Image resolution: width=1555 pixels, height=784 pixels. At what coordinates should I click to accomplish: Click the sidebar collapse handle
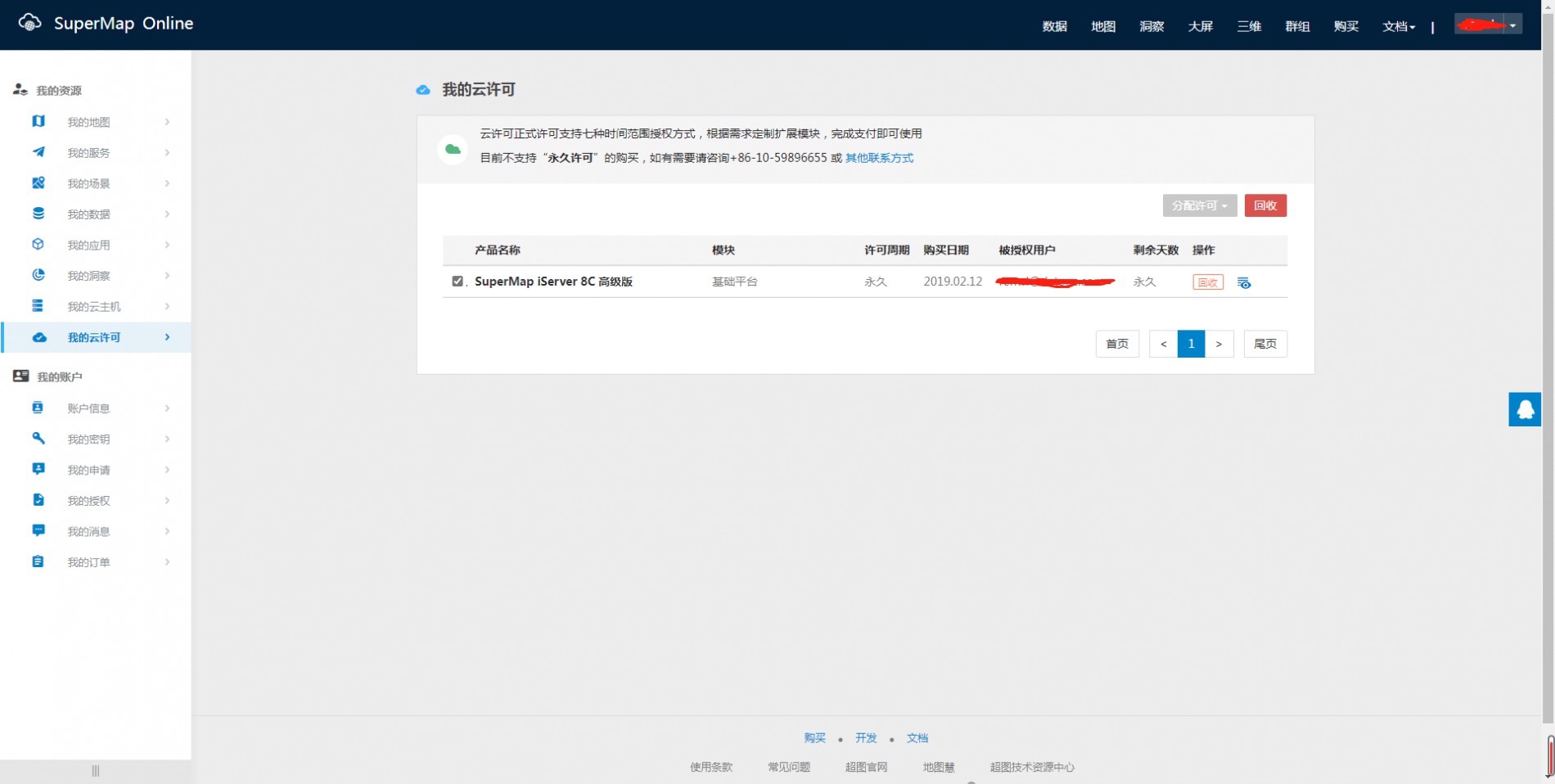[x=96, y=771]
